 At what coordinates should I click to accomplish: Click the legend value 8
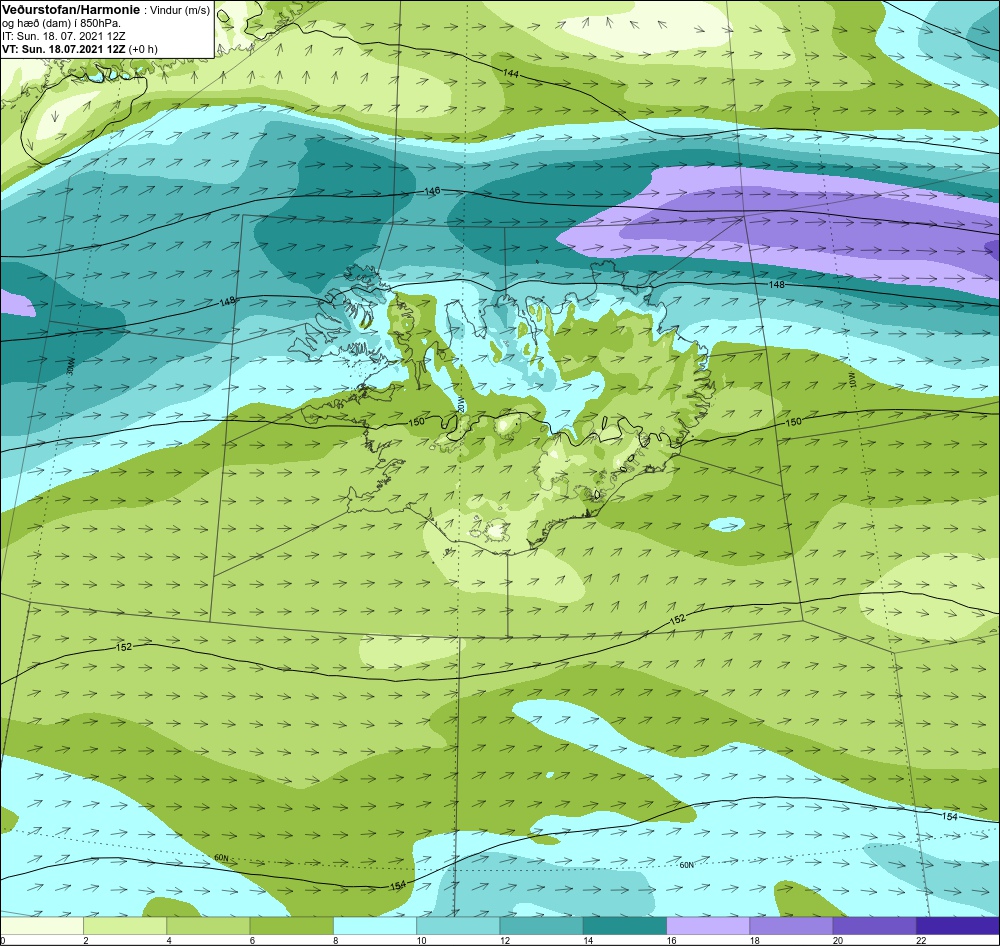click(335, 940)
